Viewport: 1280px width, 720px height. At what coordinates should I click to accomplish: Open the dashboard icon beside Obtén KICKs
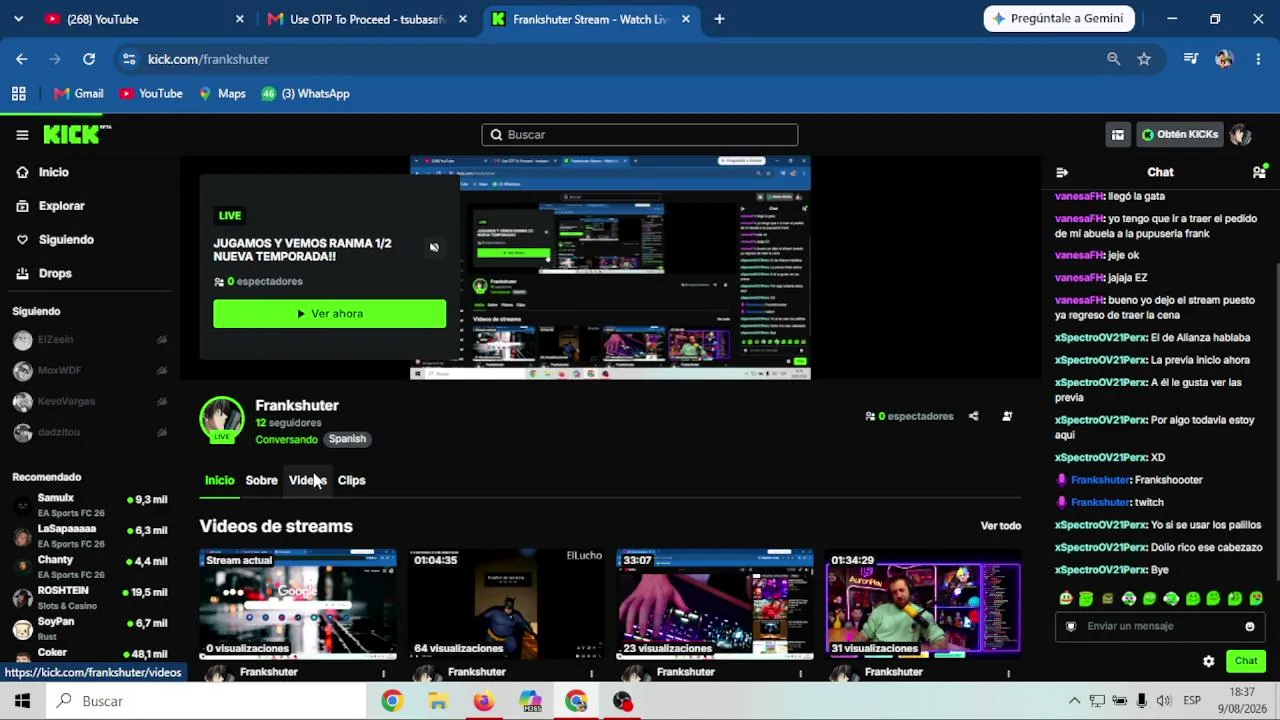point(1118,135)
